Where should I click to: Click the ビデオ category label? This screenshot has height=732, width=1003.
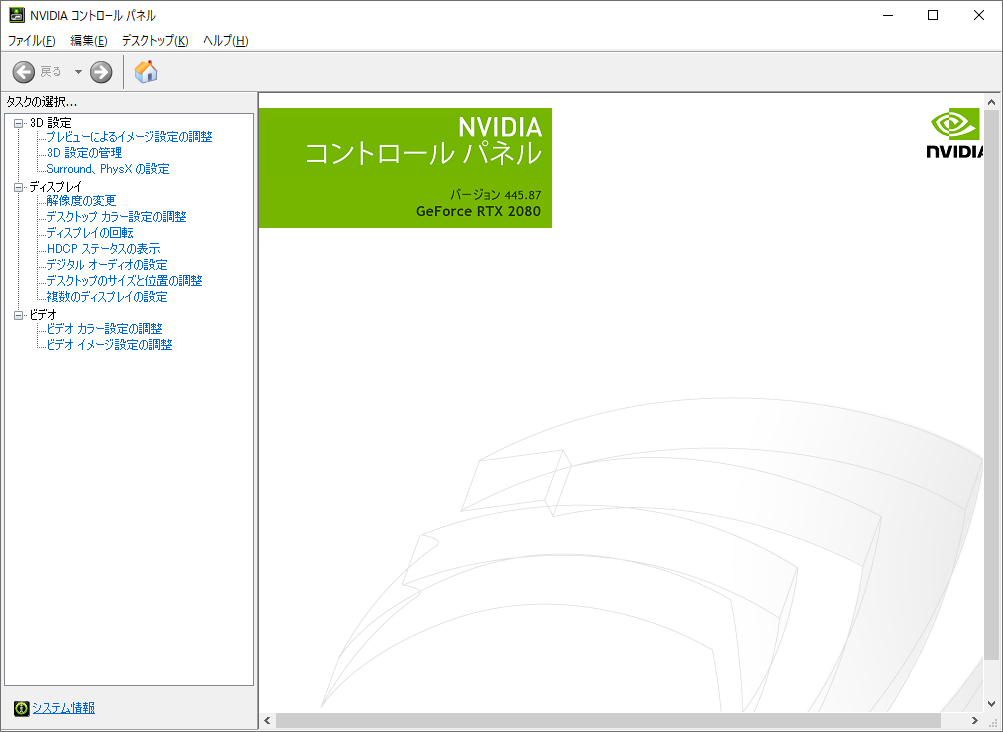[x=43, y=315]
